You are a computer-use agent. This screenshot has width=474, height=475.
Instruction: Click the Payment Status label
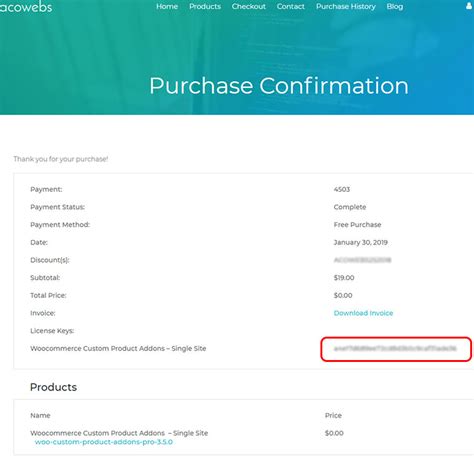pos(57,207)
